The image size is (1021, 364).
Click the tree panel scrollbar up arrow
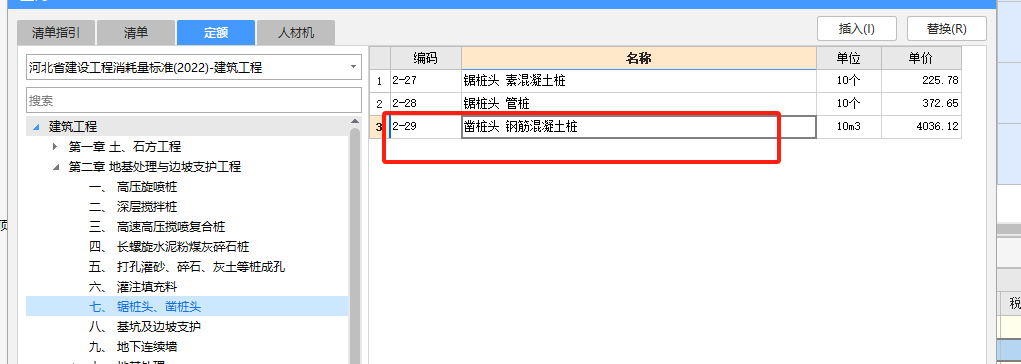click(355, 122)
